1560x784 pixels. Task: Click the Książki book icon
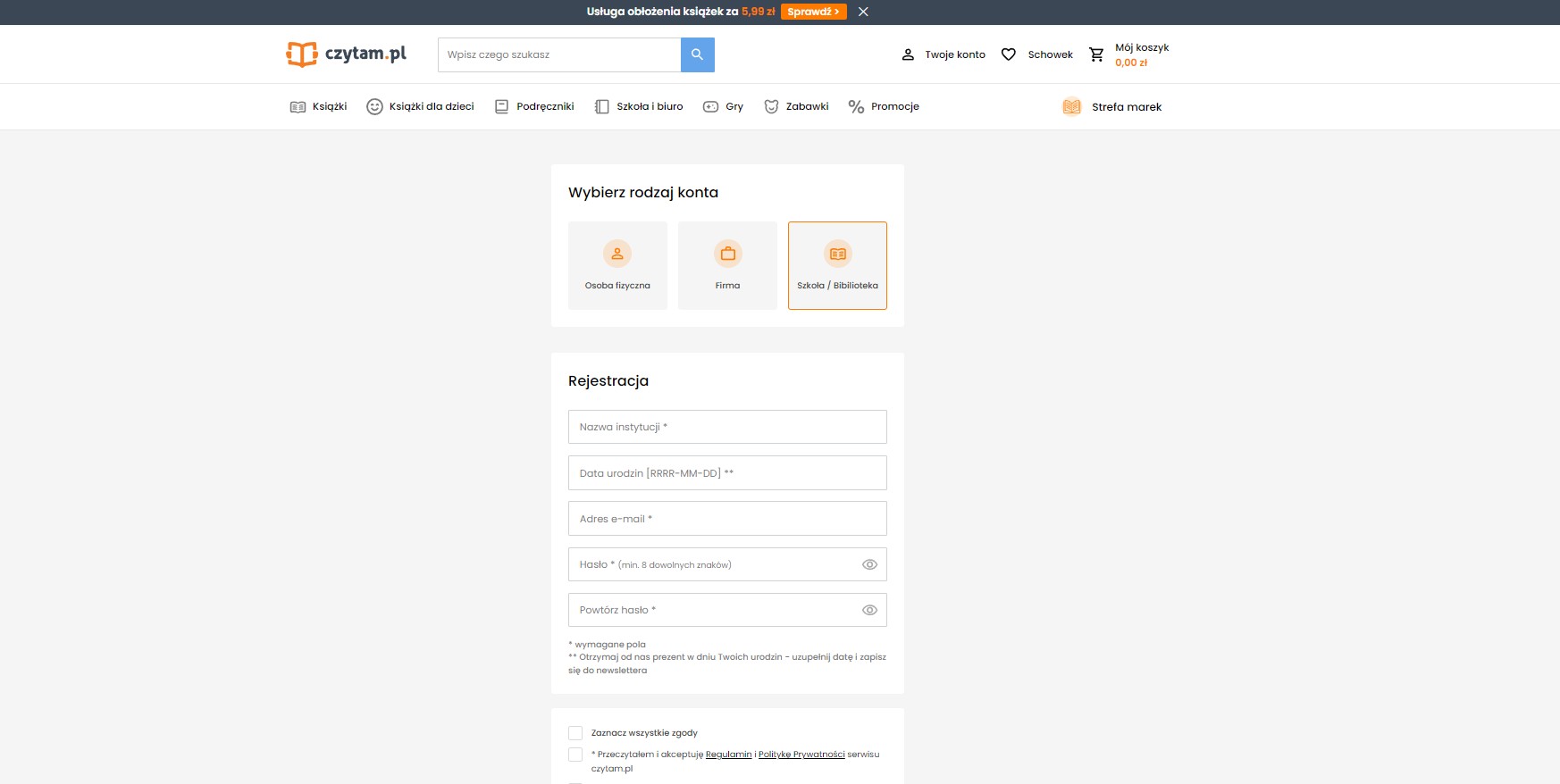coord(298,106)
